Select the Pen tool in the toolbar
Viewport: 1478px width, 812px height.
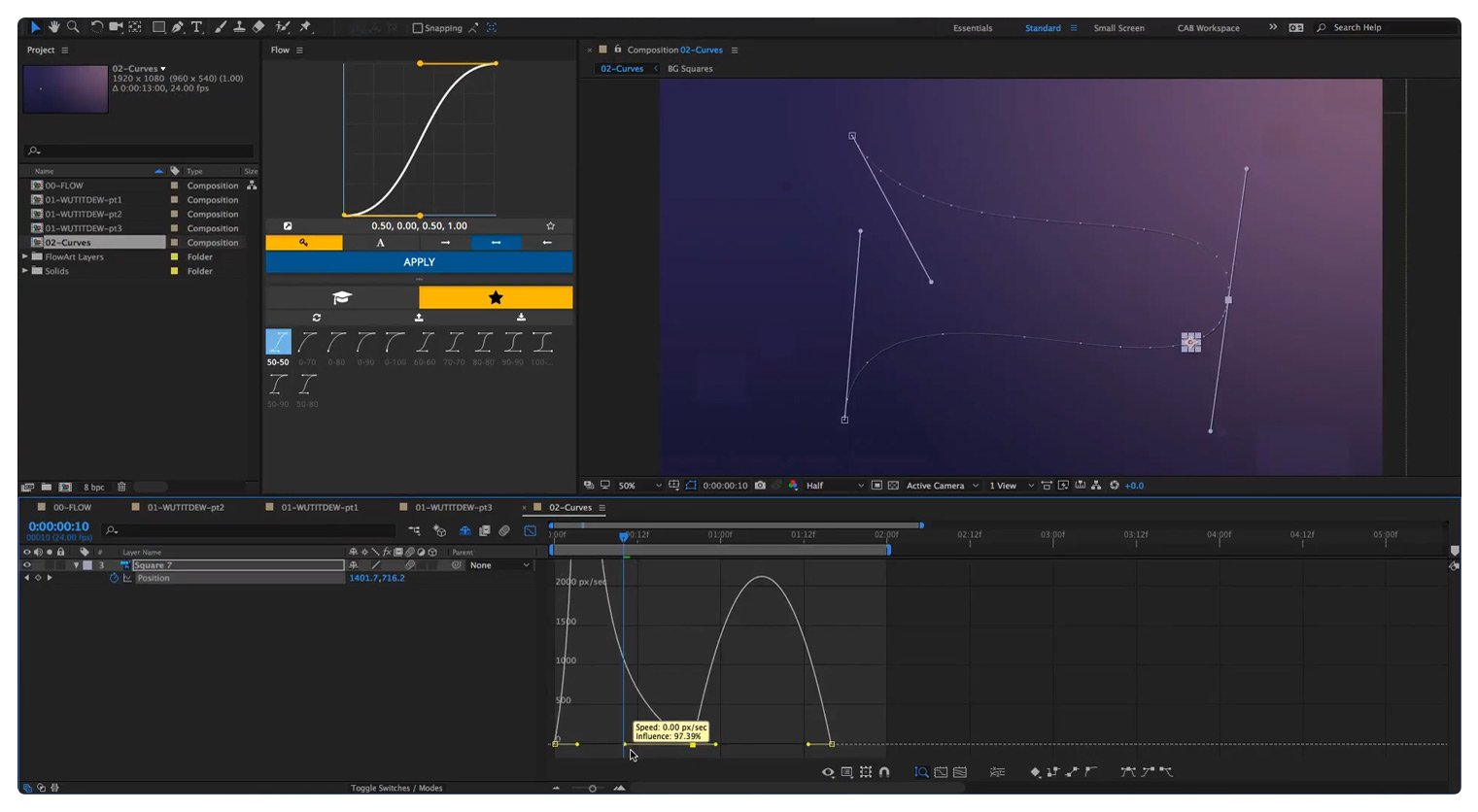[178, 27]
